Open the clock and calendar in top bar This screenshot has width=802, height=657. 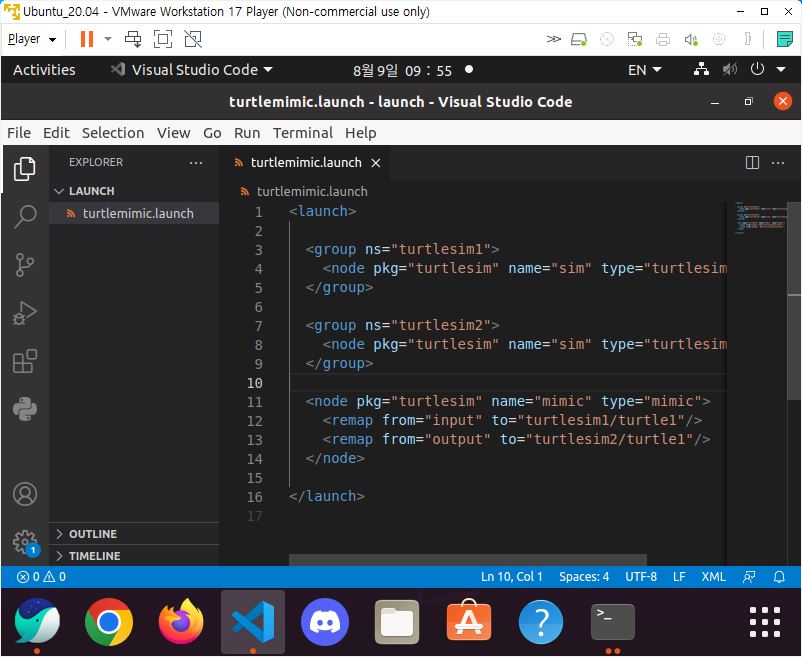tap(403, 70)
